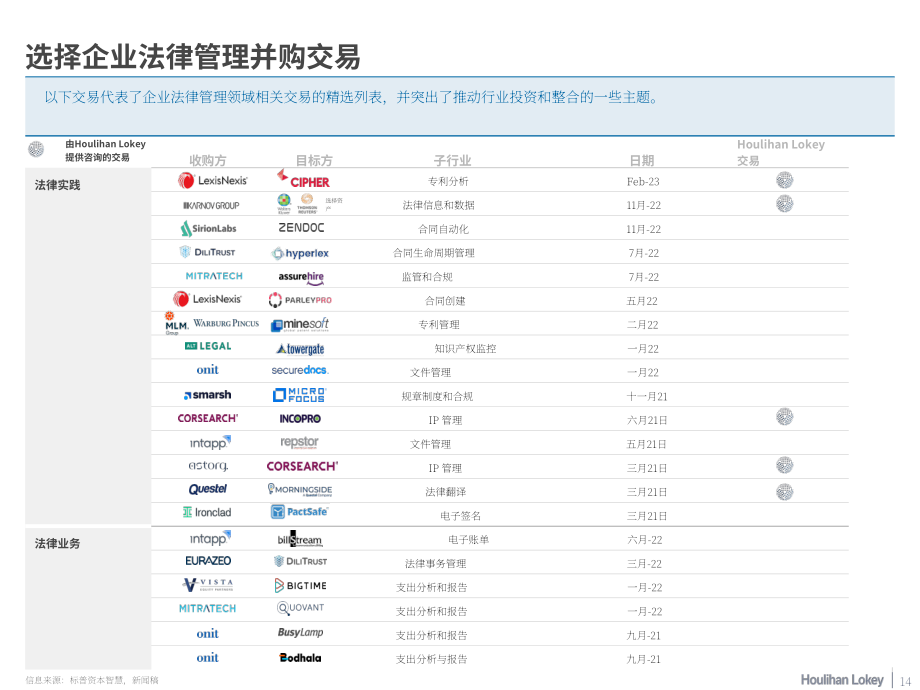
Task: Click the billstream logo
Action: tap(300, 539)
